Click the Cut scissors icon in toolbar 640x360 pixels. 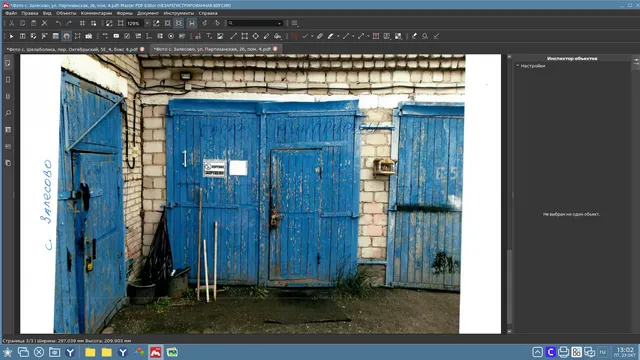pyautogui.click(x=11, y=23)
